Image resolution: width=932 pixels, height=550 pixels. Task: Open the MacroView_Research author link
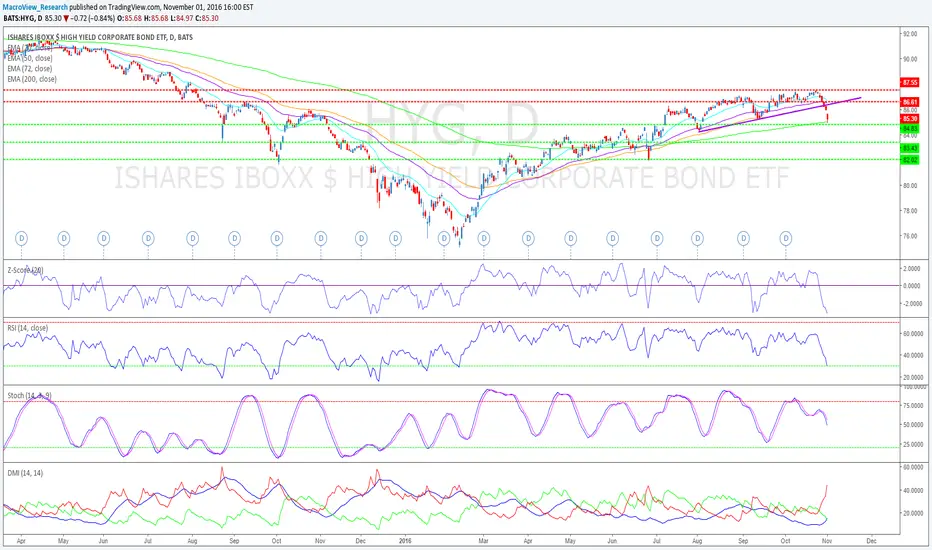point(35,7)
